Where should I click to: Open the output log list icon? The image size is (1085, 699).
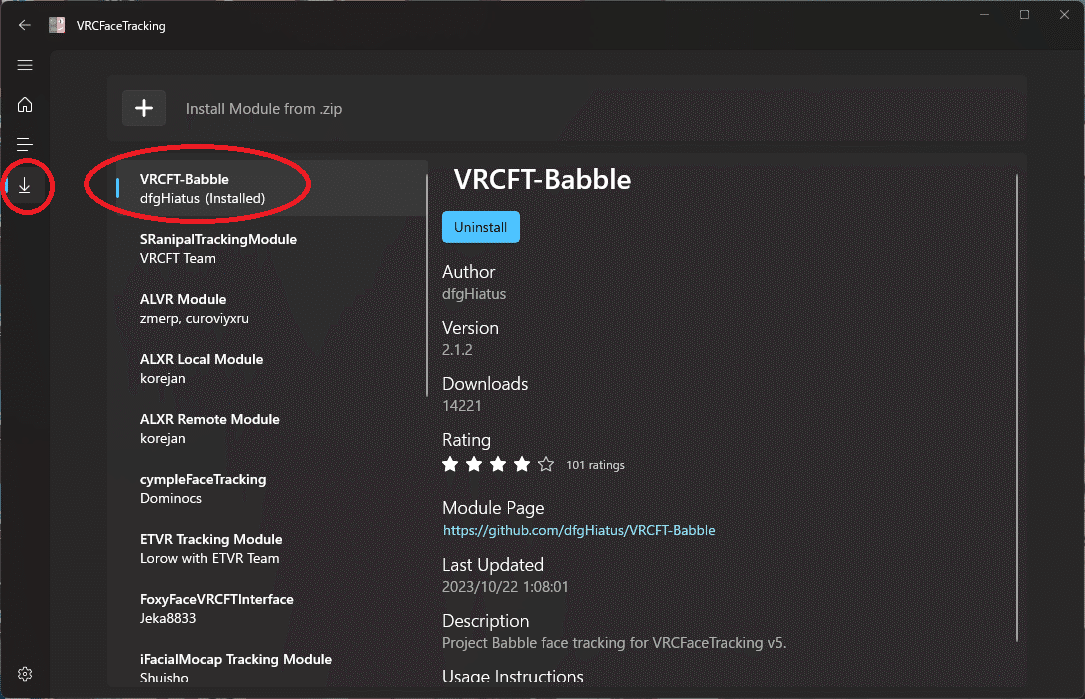[x=25, y=145]
